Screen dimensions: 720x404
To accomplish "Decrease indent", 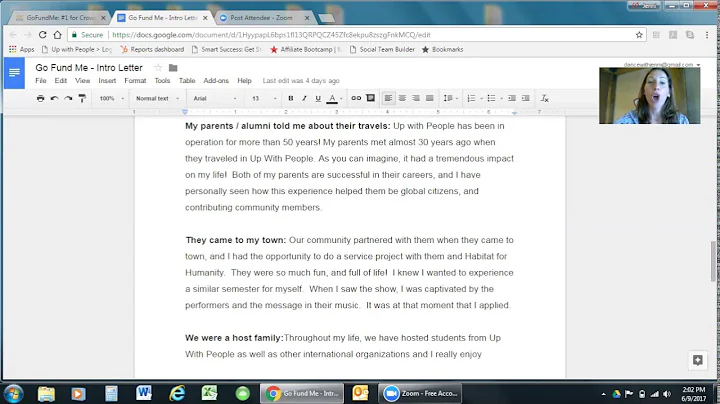I will 512,98.
